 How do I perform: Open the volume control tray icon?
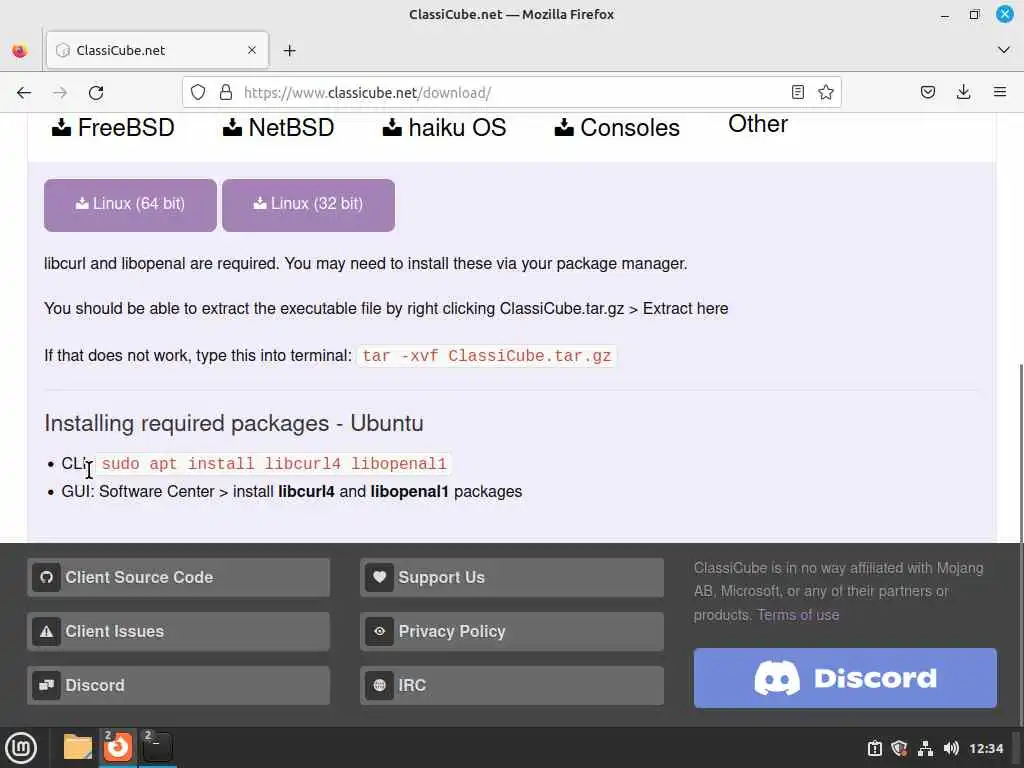pyautogui.click(x=951, y=748)
